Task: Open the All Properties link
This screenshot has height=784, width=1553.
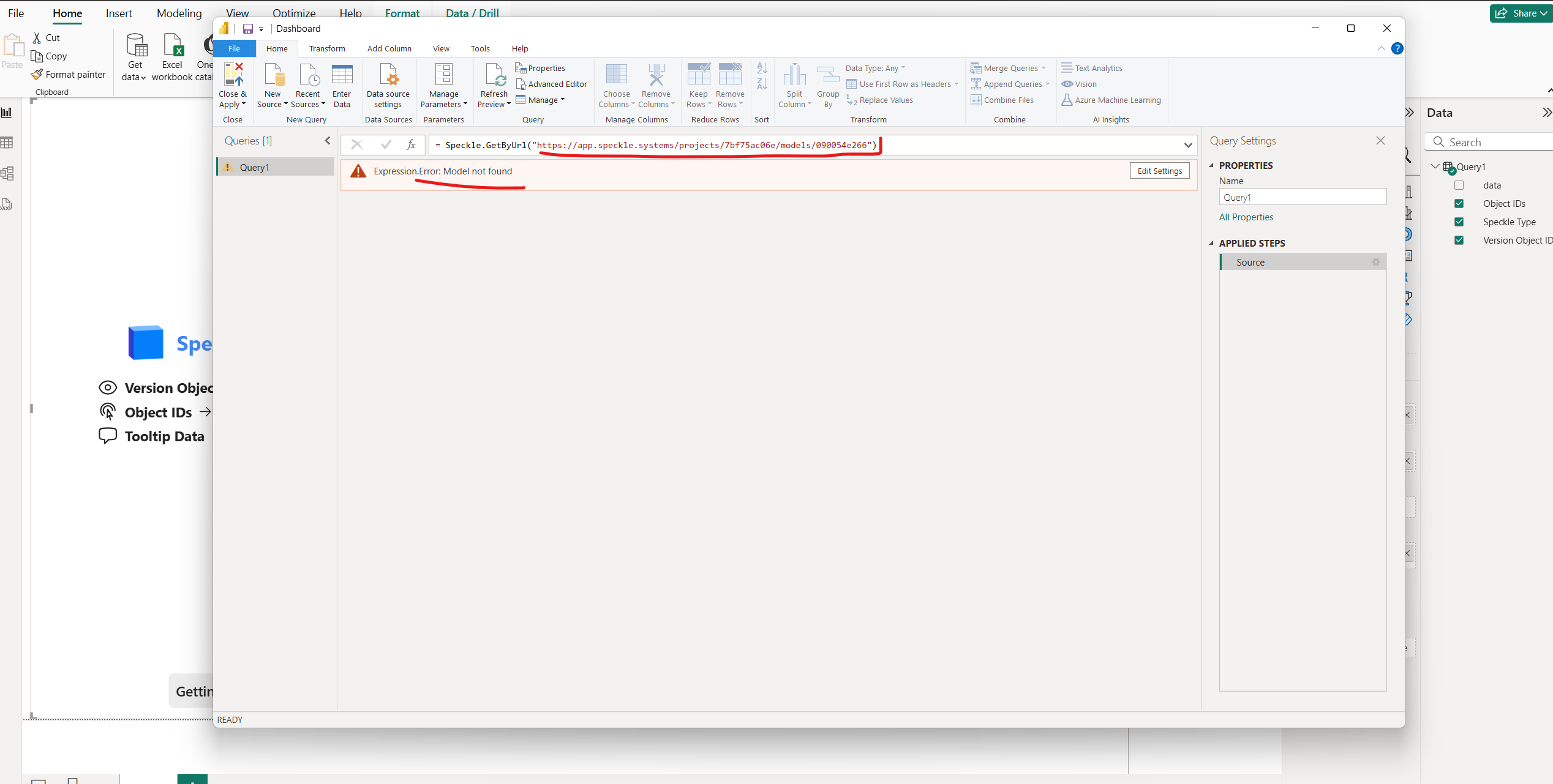Action: [x=1246, y=217]
